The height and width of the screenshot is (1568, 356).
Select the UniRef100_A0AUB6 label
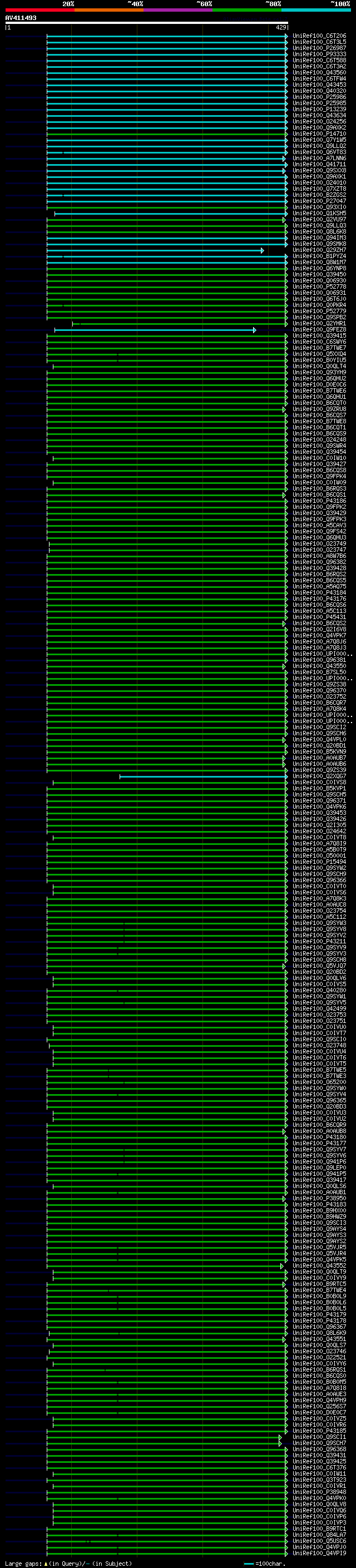319,764
